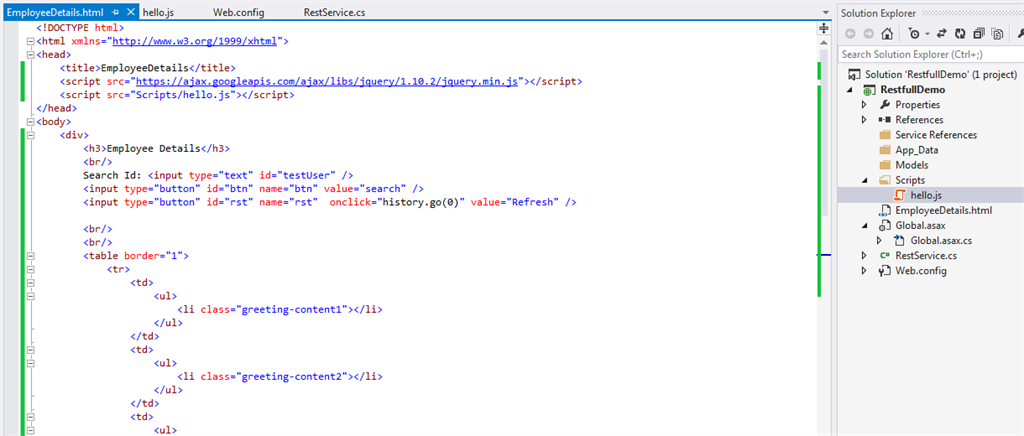Image resolution: width=1024 pixels, height=436 pixels.
Task: Click the title text "EmployeeDetails" in the code
Action: (x=144, y=68)
